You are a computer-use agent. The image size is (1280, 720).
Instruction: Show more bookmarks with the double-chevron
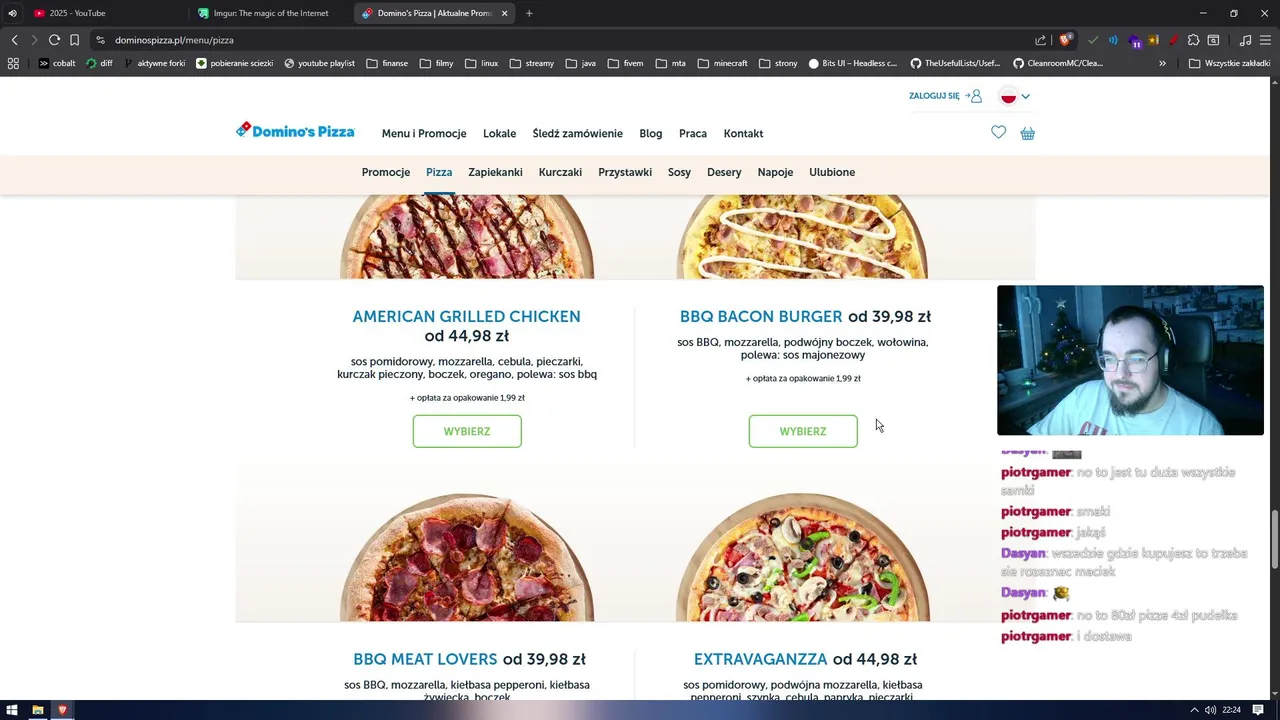[1162, 63]
